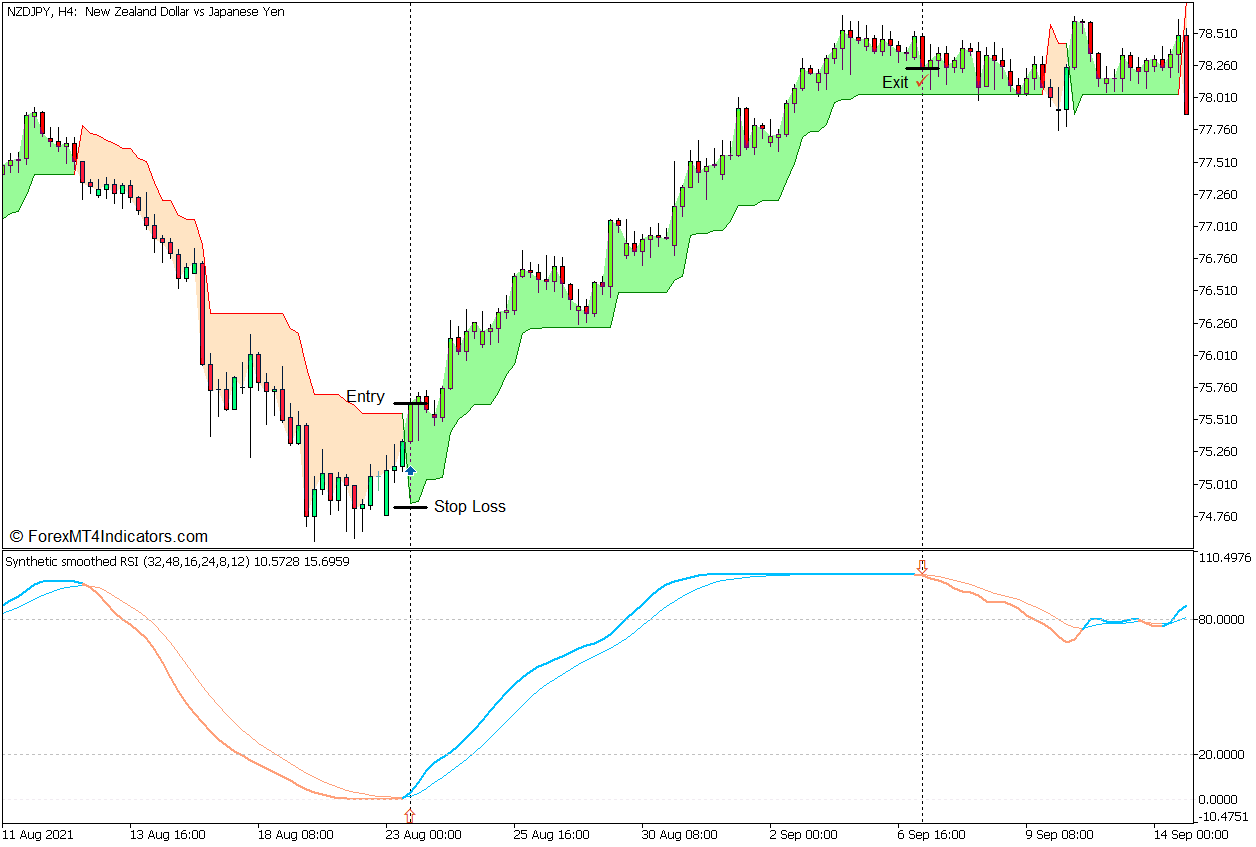
Task: Click the 11 Aug 2021 date label
Action: pyautogui.click(x=38, y=834)
